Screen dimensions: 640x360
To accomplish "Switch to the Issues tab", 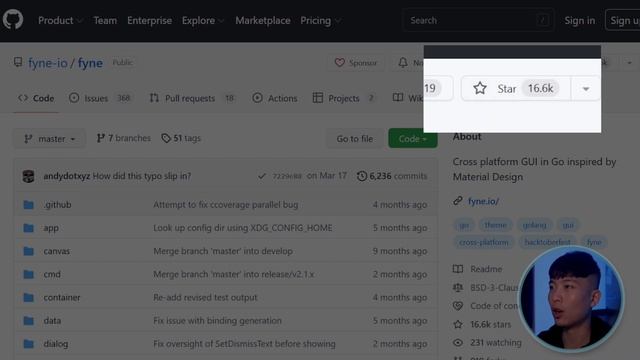I will [100, 98].
